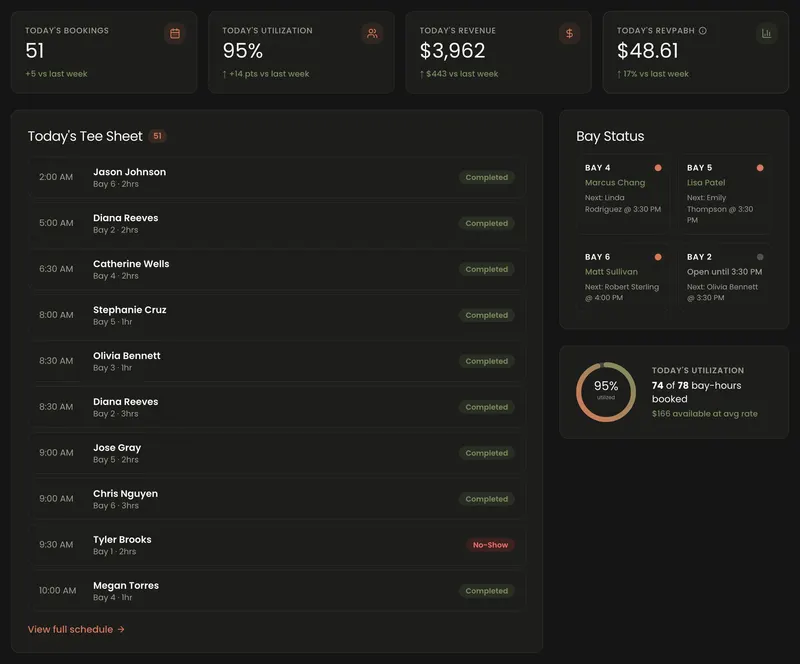Screen dimensions: 800x664
Task: Click the 51 badge beside Today's Tee Sheet
Action: pyautogui.click(x=157, y=136)
